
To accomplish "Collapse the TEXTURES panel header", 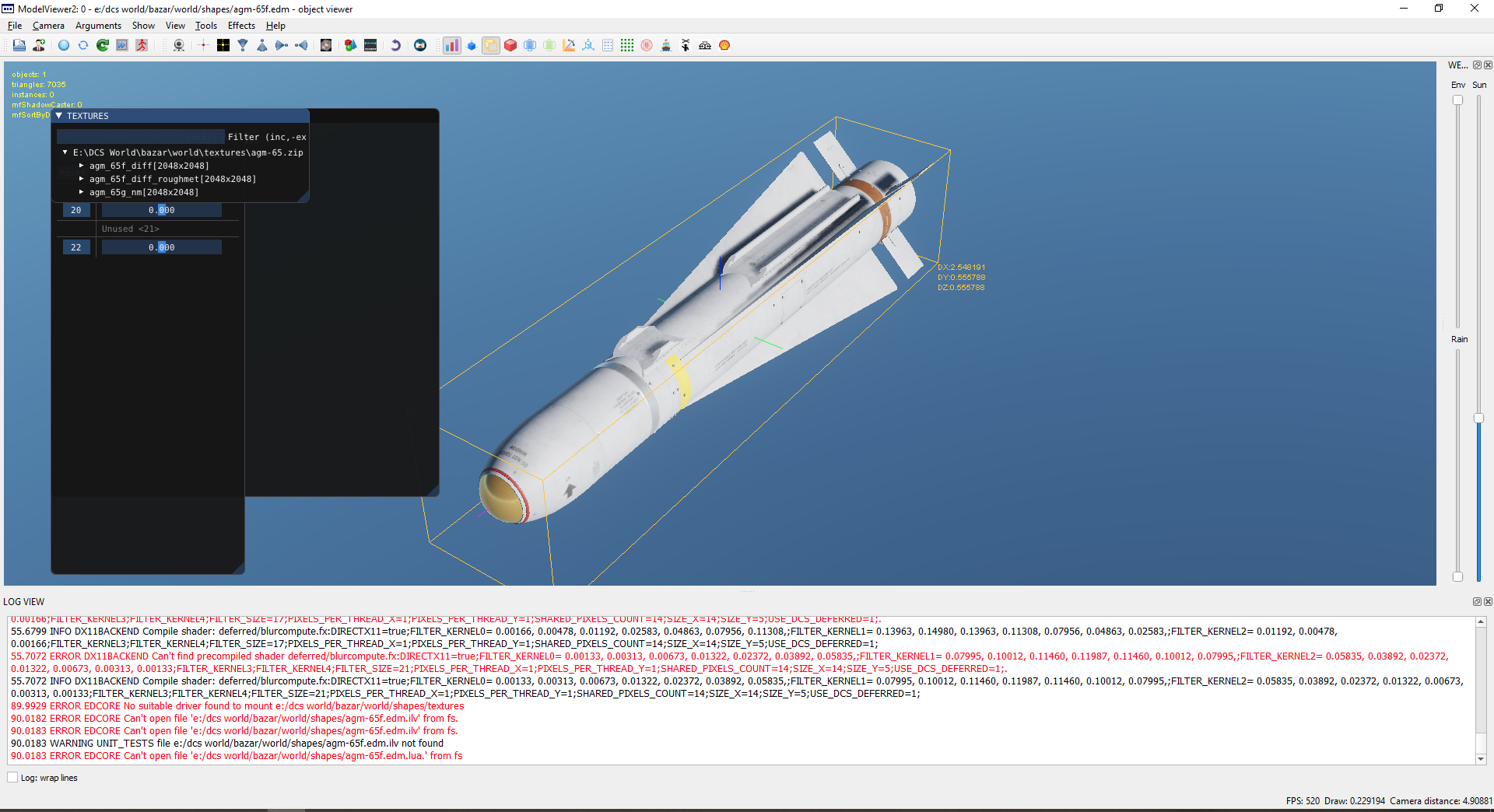I will click(59, 116).
